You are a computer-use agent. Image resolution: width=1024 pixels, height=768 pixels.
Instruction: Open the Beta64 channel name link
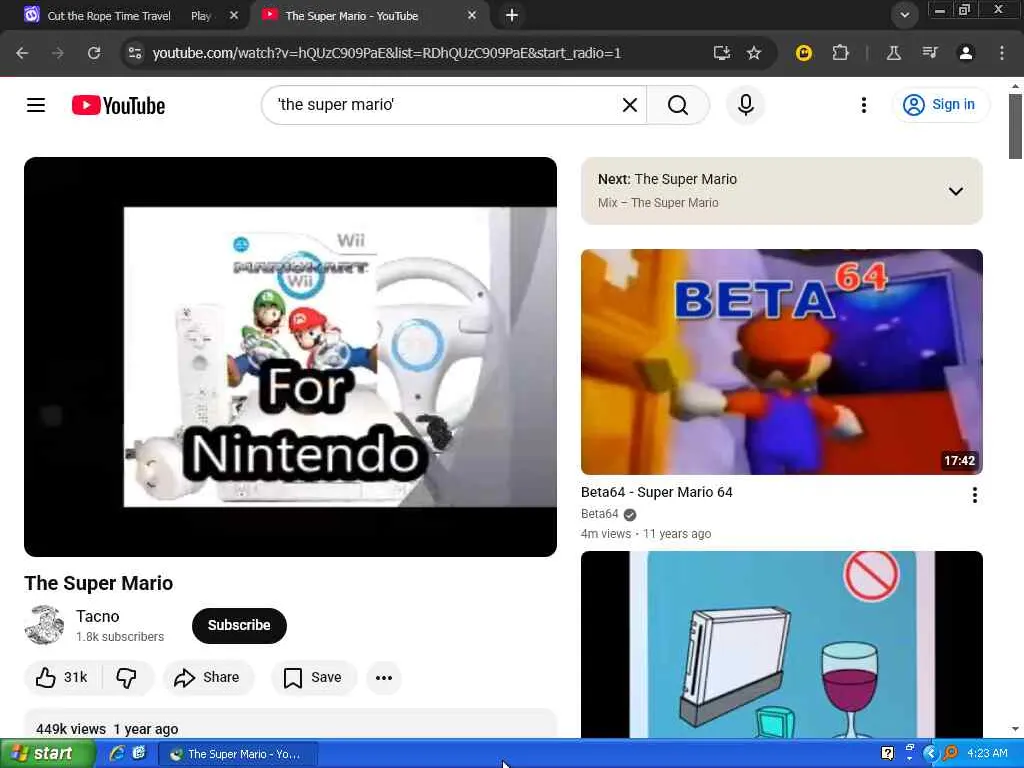point(600,514)
